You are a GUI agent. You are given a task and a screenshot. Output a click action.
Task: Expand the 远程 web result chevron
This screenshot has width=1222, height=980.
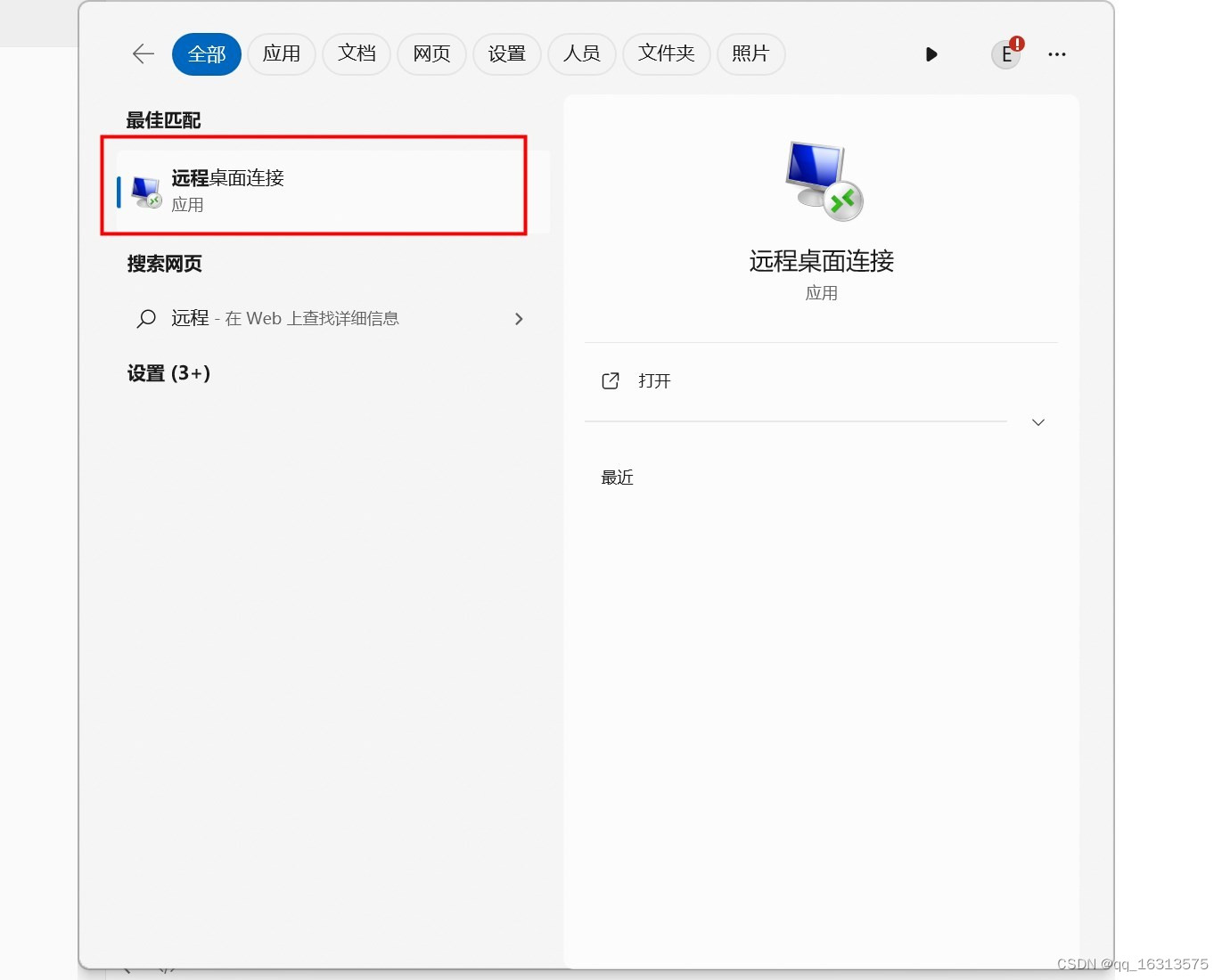pos(519,319)
